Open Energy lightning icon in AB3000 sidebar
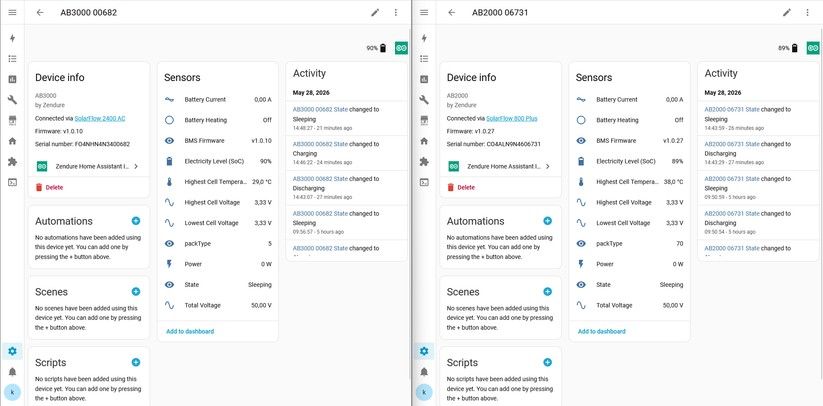Image resolution: width=823 pixels, height=406 pixels. 13,38
